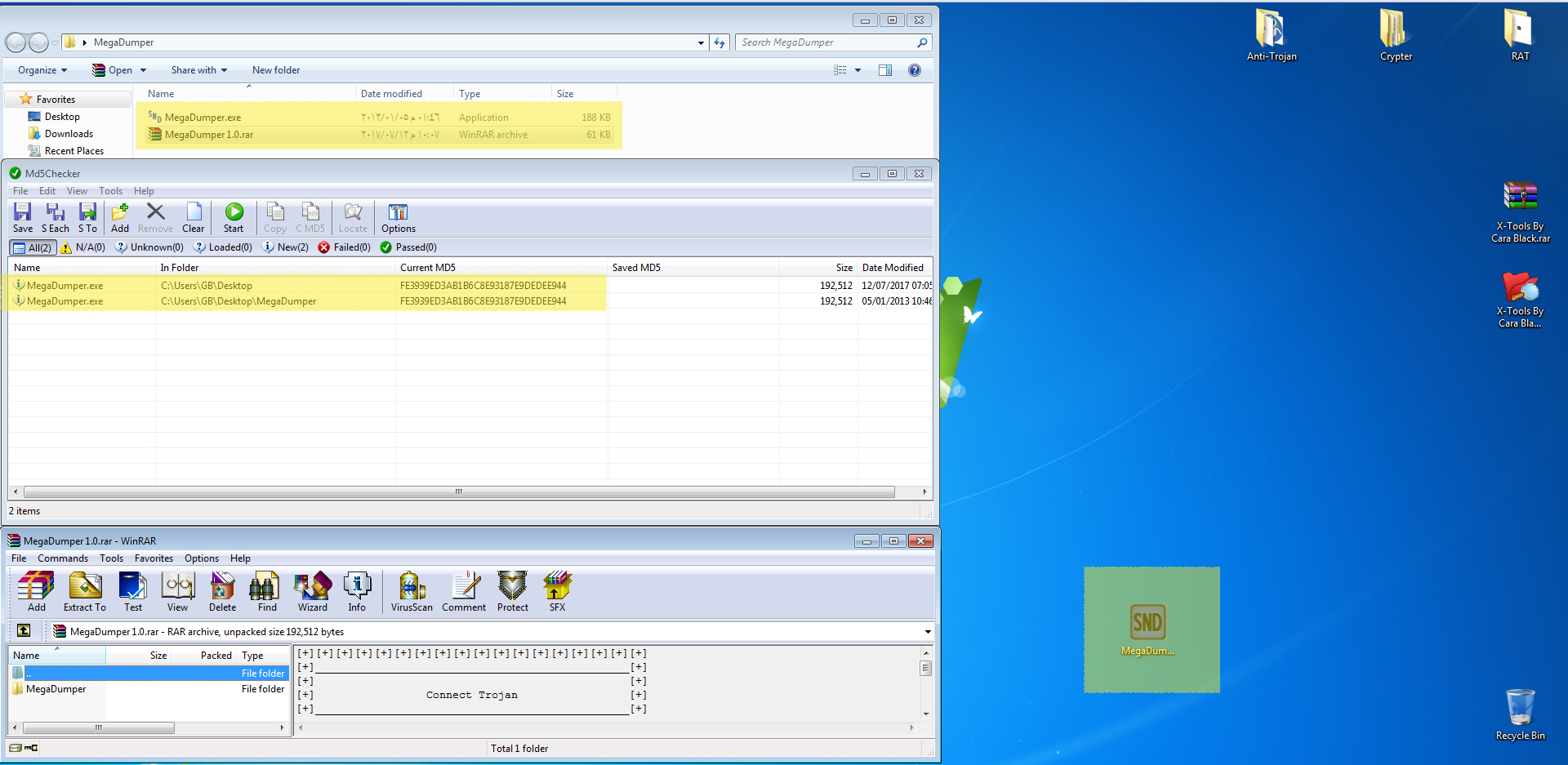This screenshot has width=1568, height=765.
Task: Click the Search MegaDumper input field
Action: 825,42
